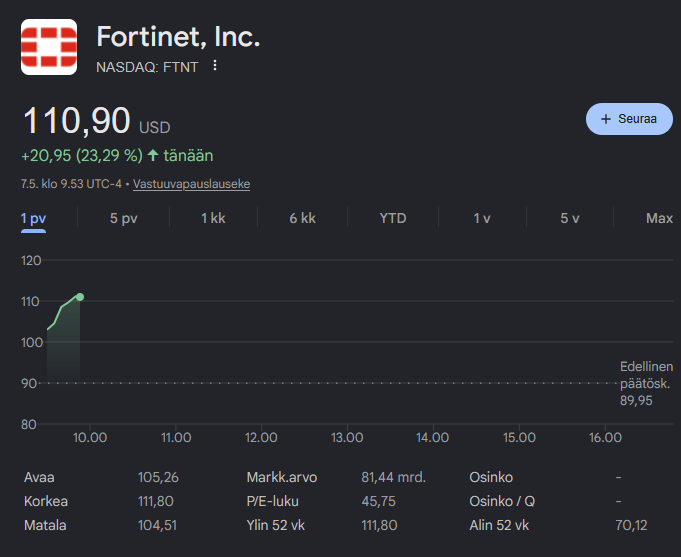This screenshot has height=557, width=681.
Task: Show the 5 v chart range
Action: [x=570, y=218]
